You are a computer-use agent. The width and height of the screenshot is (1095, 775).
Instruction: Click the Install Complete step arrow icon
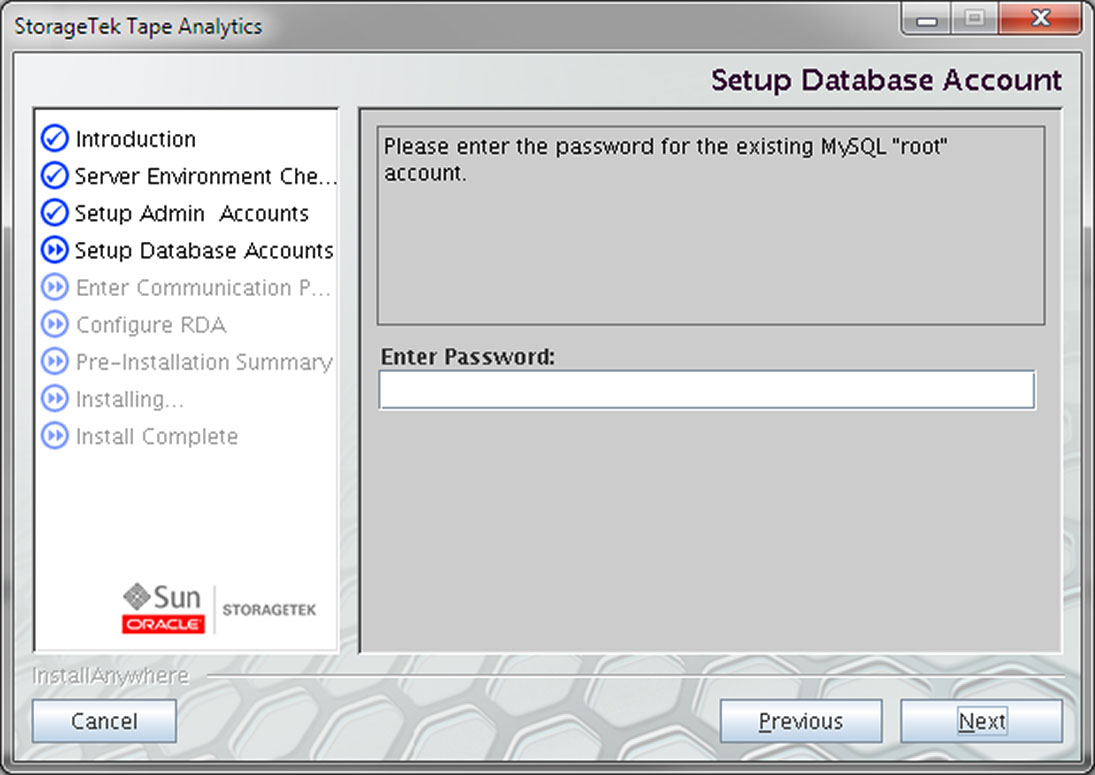pyautogui.click(x=54, y=436)
